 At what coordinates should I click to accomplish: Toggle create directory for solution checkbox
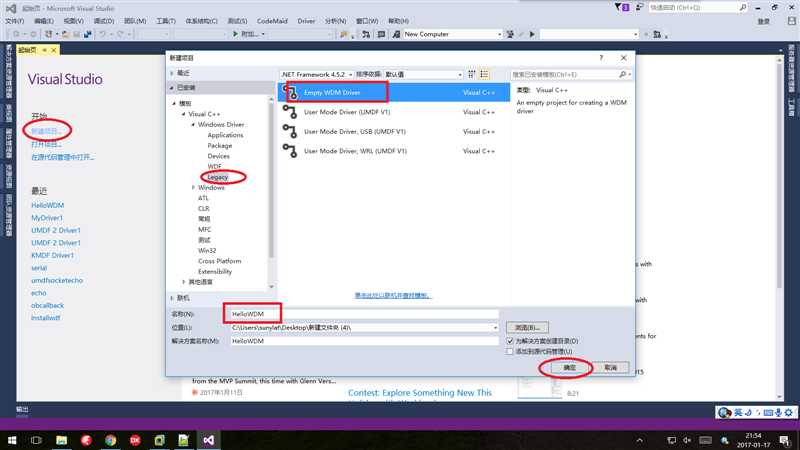tap(510, 341)
